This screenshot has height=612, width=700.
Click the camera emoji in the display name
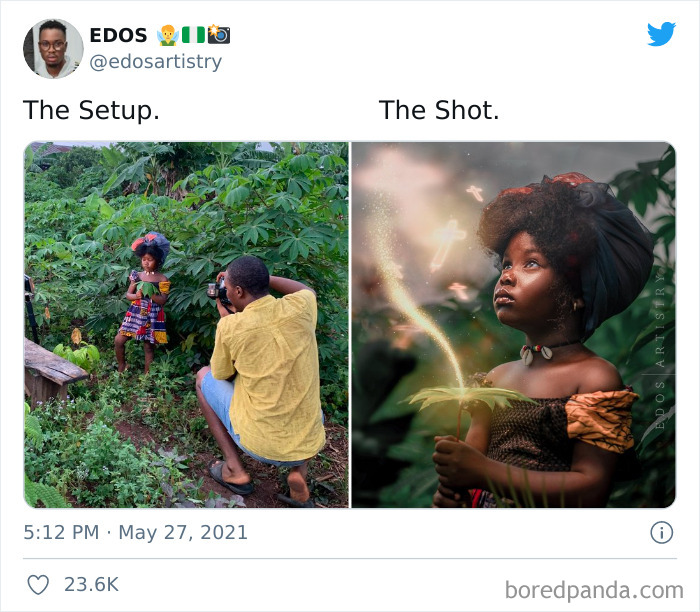(218, 35)
